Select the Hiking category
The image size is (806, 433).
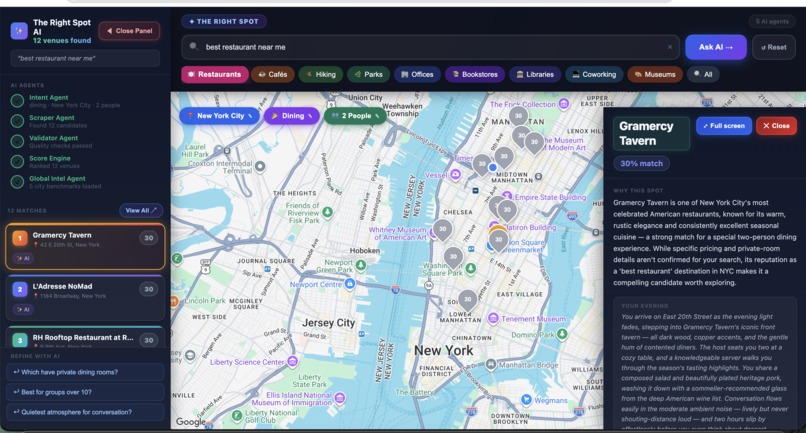(321, 75)
